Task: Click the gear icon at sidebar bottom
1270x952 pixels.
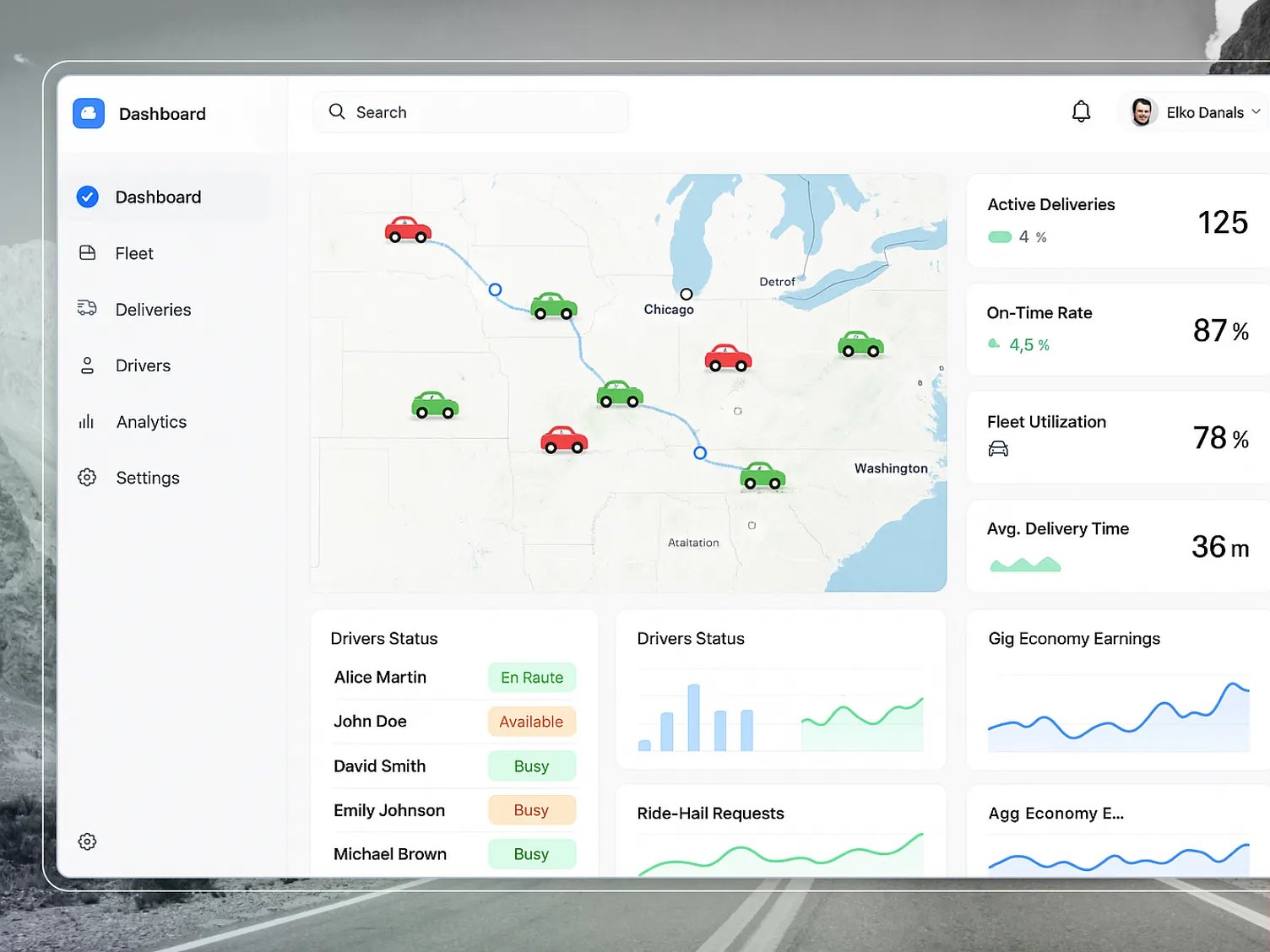Action: 87,841
